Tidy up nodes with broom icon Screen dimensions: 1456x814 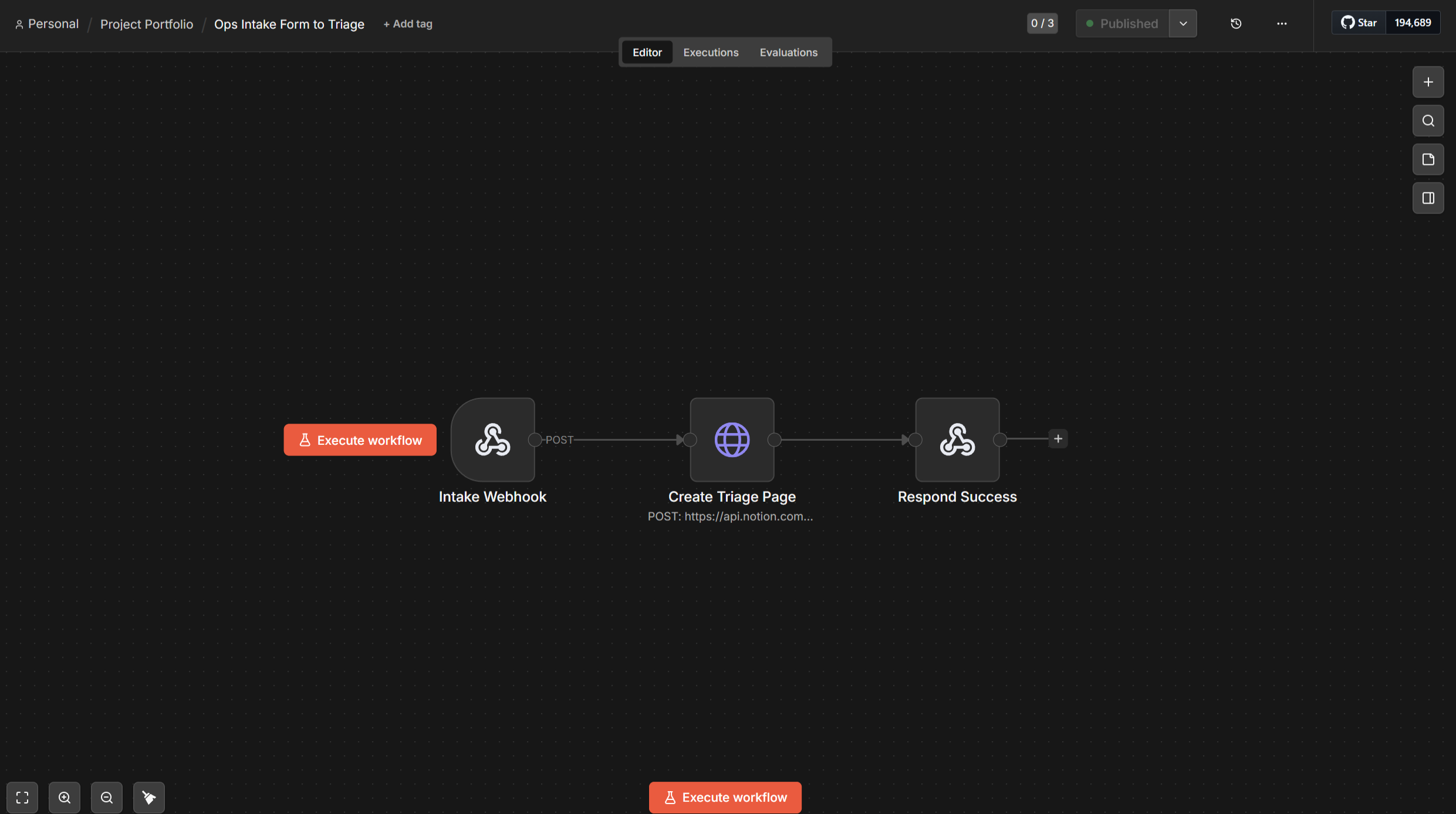pyautogui.click(x=149, y=798)
